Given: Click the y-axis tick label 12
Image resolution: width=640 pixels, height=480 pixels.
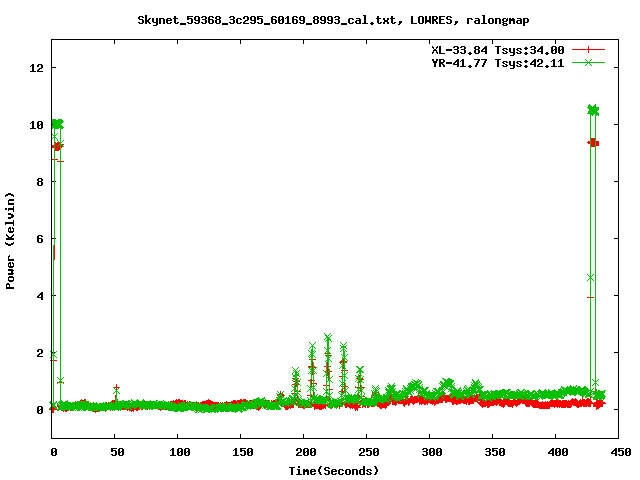Looking at the screenshot, I should [37, 68].
